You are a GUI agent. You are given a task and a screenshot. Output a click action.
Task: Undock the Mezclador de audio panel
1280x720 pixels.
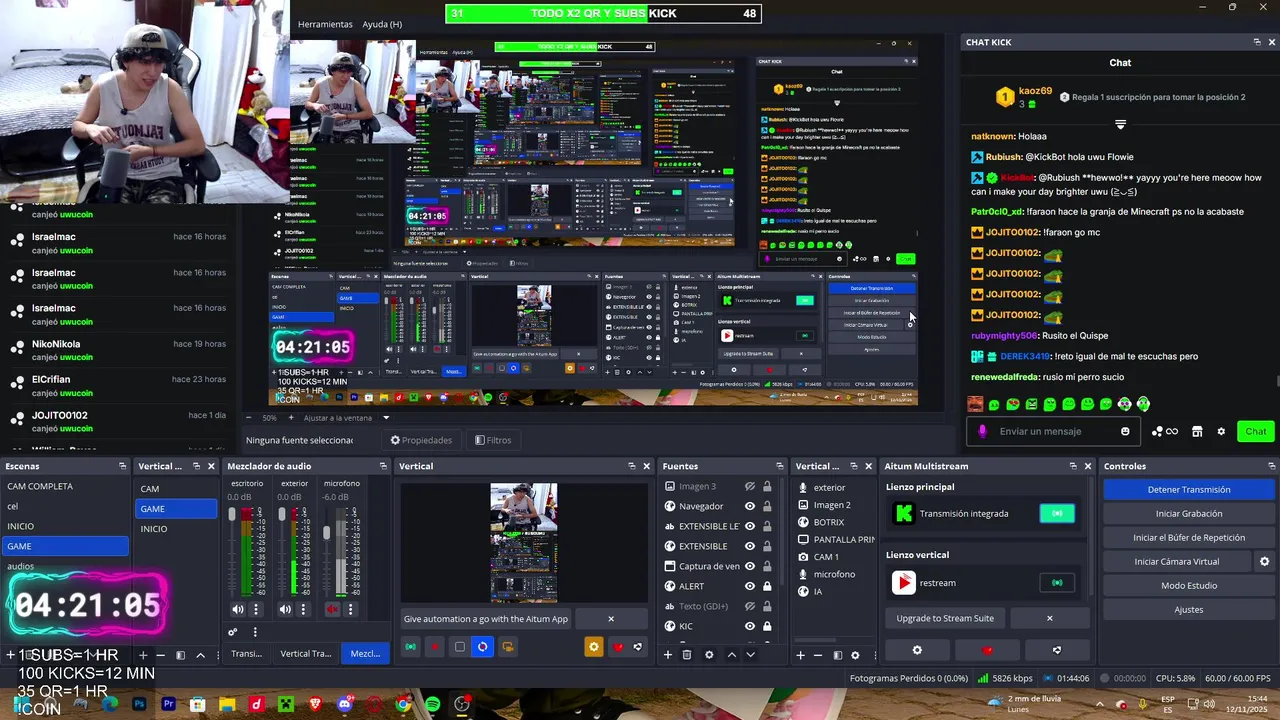[382, 466]
